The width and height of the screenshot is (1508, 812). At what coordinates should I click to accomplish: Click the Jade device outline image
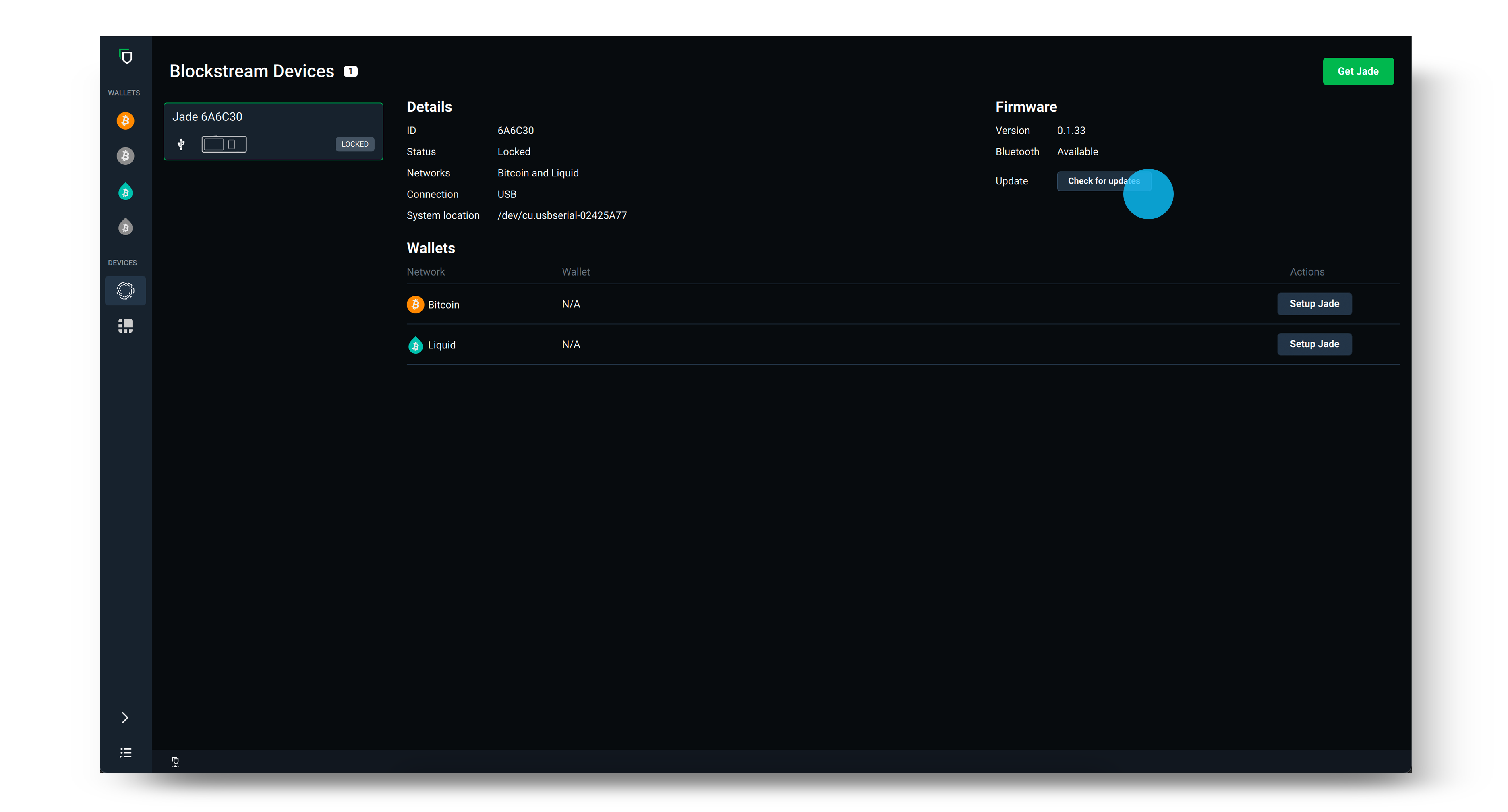224,144
